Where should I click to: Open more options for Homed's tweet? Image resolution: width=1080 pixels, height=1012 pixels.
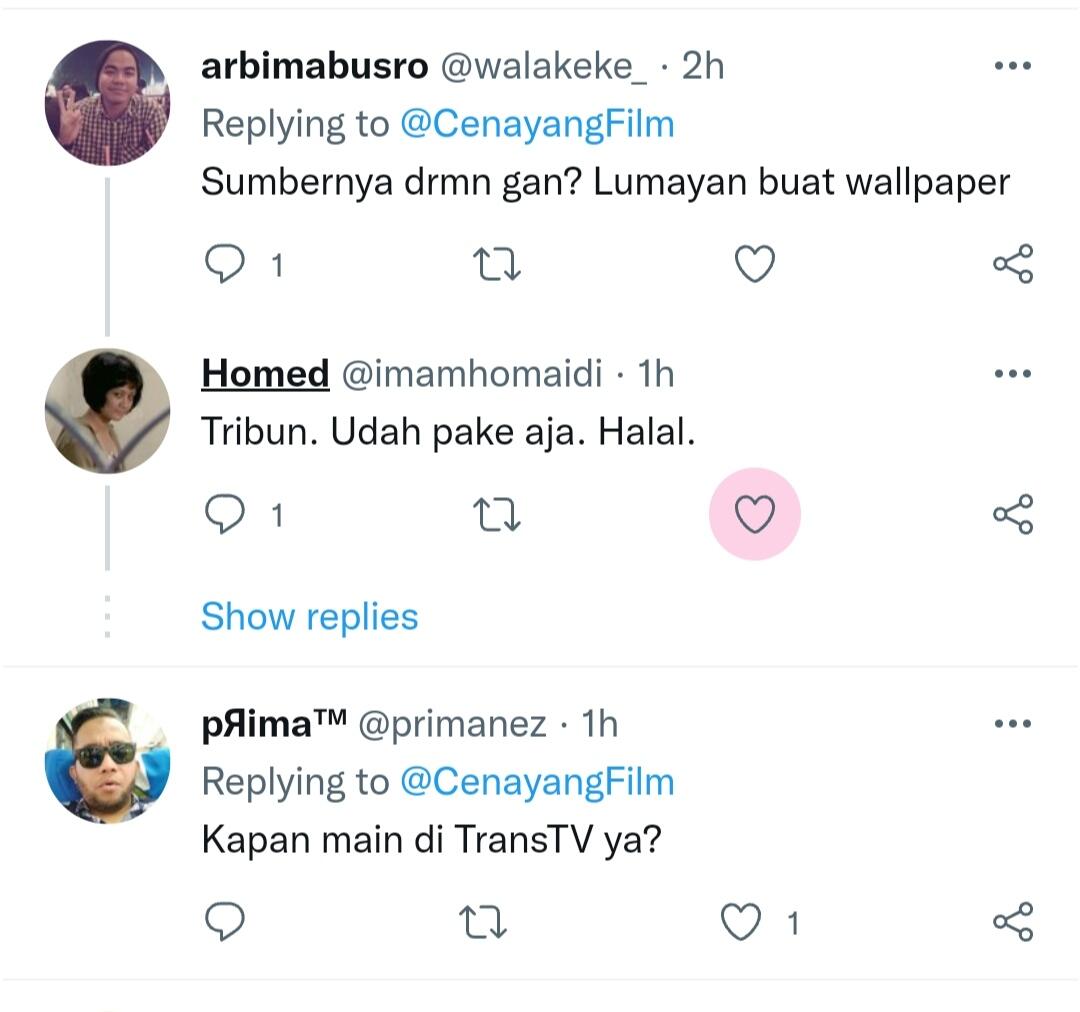click(x=1013, y=373)
